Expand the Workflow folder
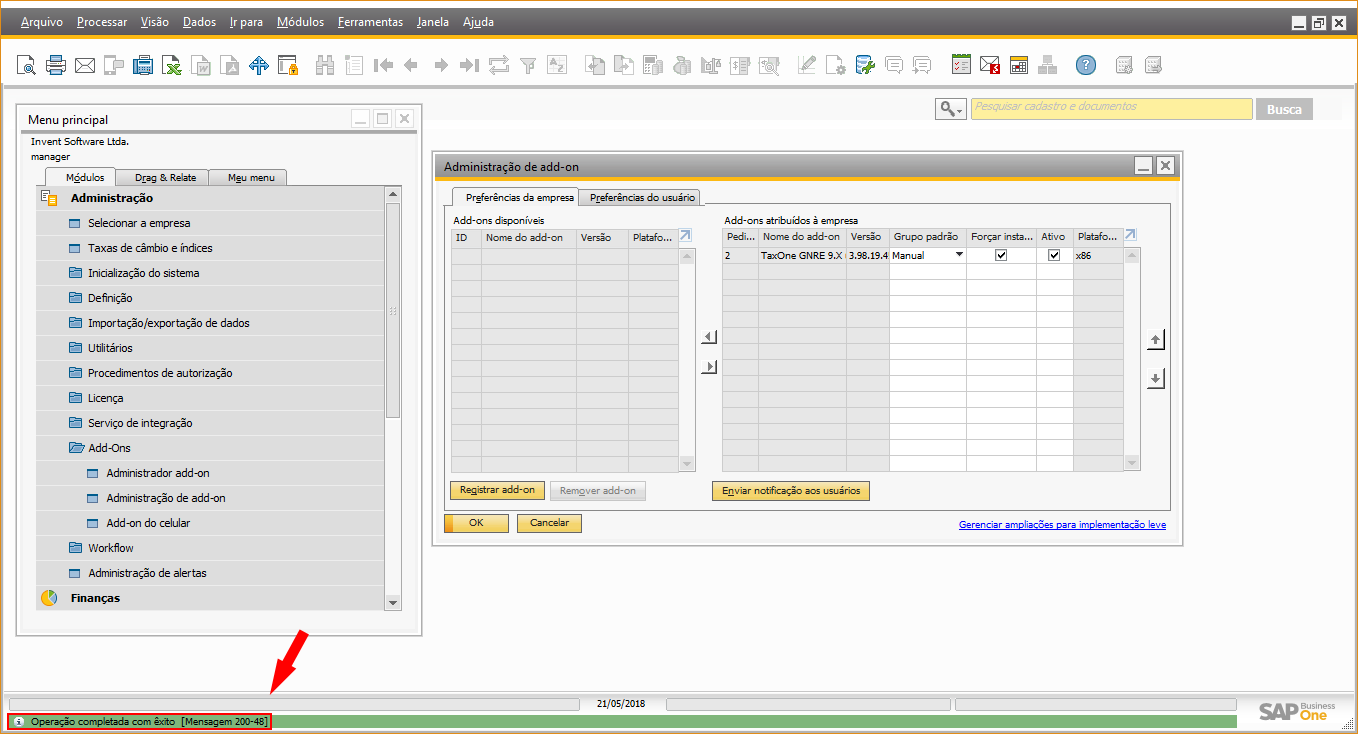 pos(77,548)
